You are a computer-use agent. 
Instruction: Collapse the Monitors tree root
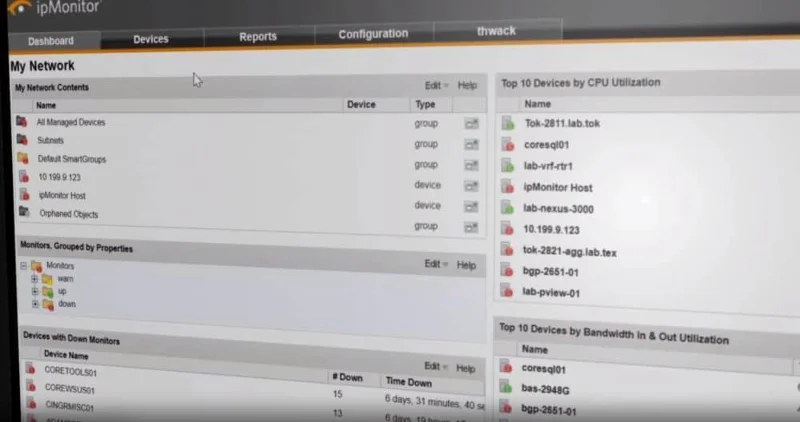coord(23,266)
